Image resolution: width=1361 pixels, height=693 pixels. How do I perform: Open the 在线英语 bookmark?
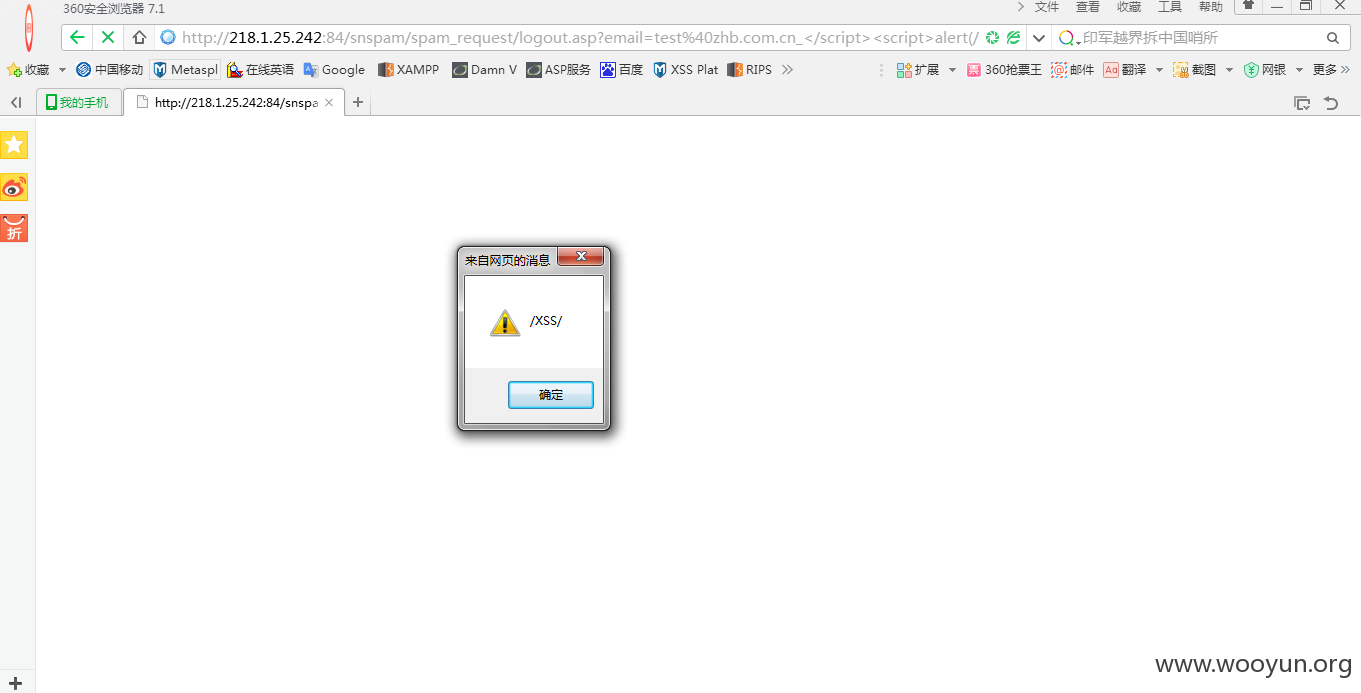(x=260, y=70)
